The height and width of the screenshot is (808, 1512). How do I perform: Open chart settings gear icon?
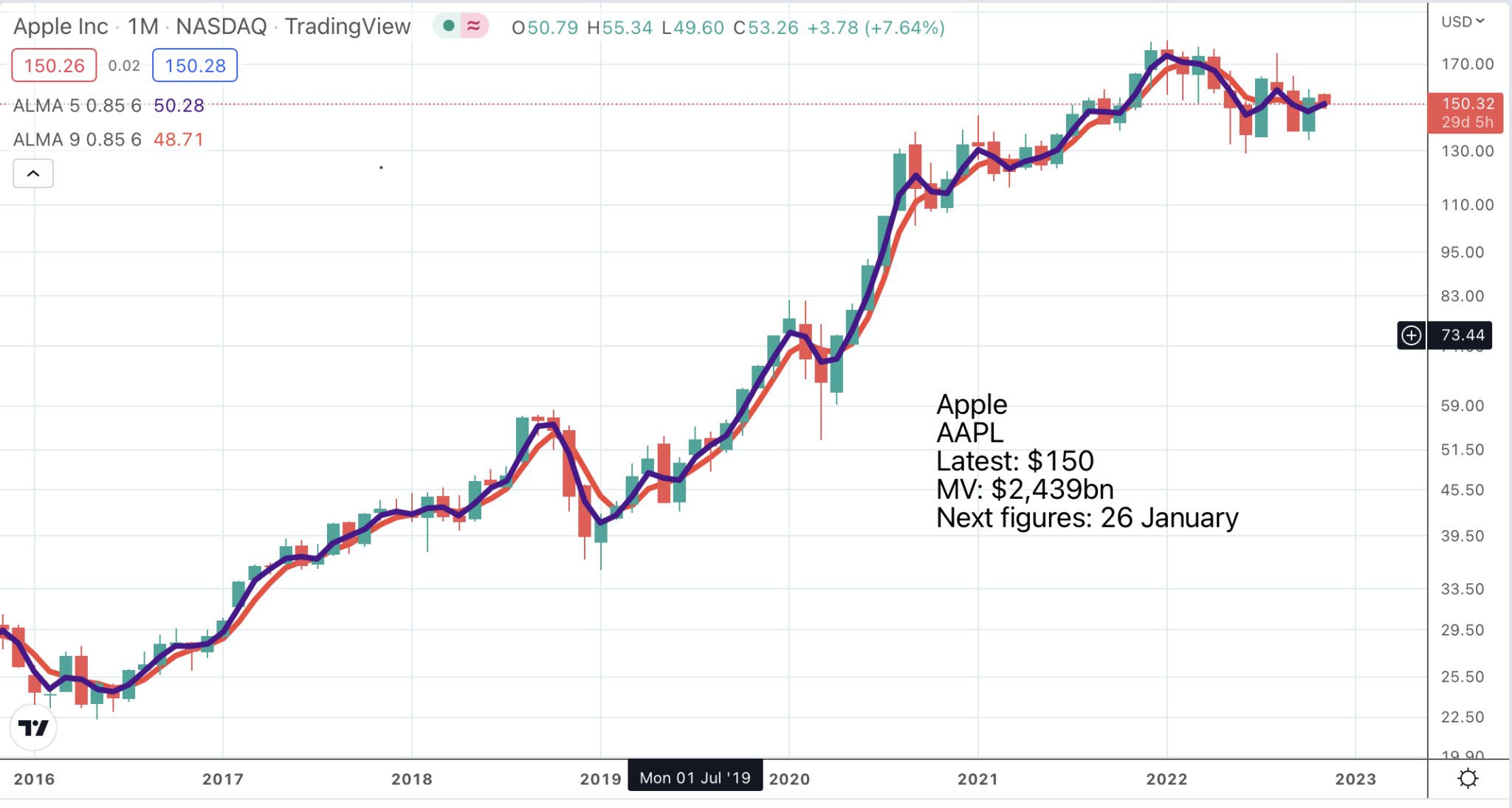(x=1468, y=778)
